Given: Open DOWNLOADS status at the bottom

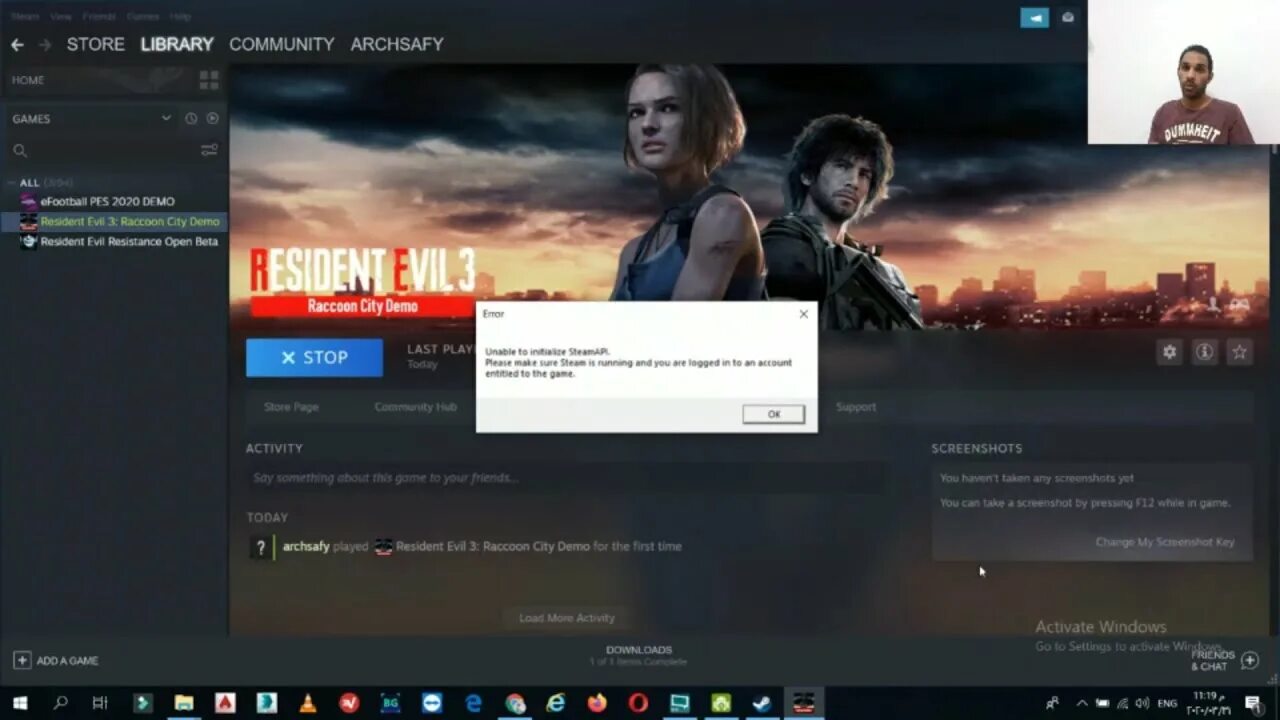Looking at the screenshot, I should [x=639, y=656].
